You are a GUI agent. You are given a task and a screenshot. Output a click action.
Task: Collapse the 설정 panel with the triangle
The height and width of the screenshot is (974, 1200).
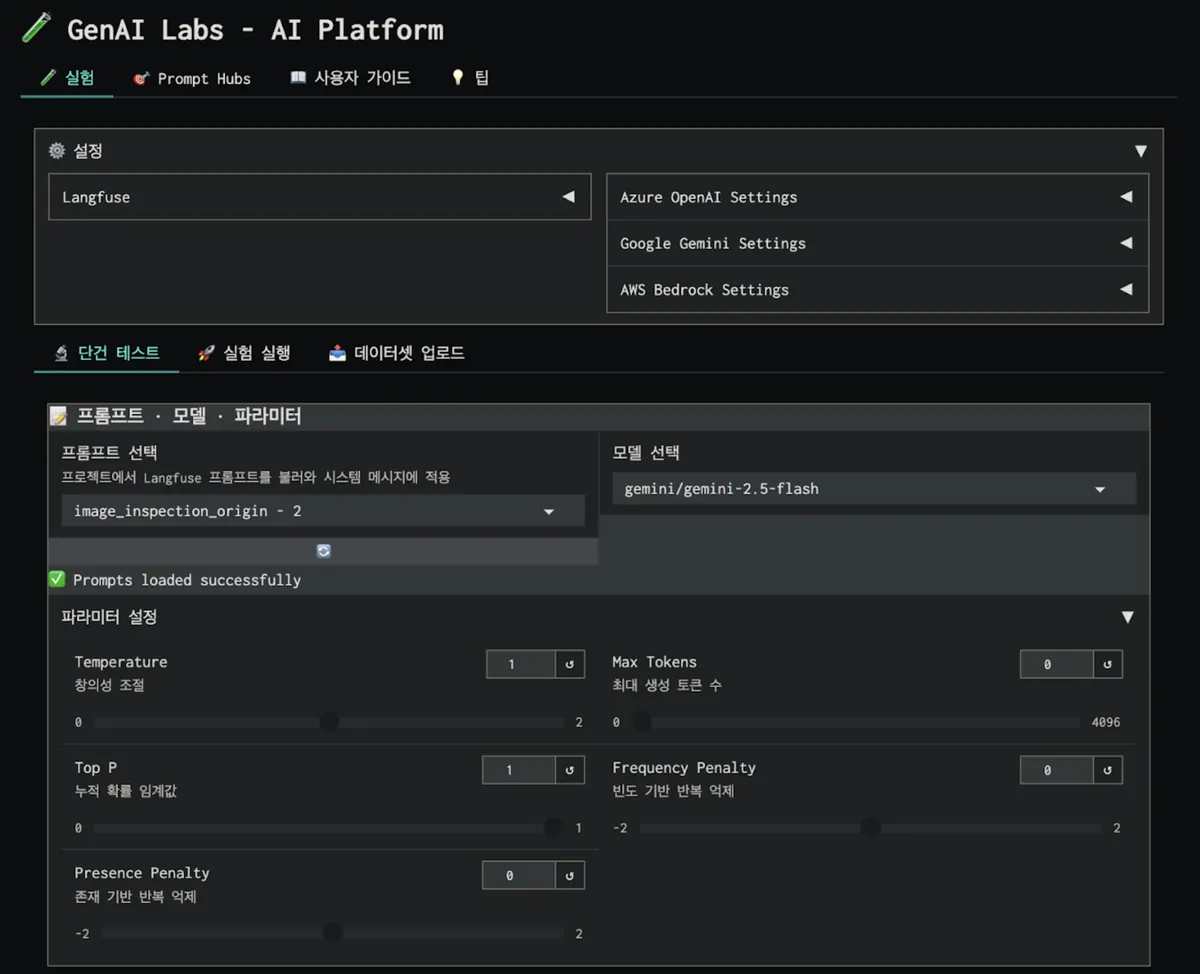(x=1140, y=152)
